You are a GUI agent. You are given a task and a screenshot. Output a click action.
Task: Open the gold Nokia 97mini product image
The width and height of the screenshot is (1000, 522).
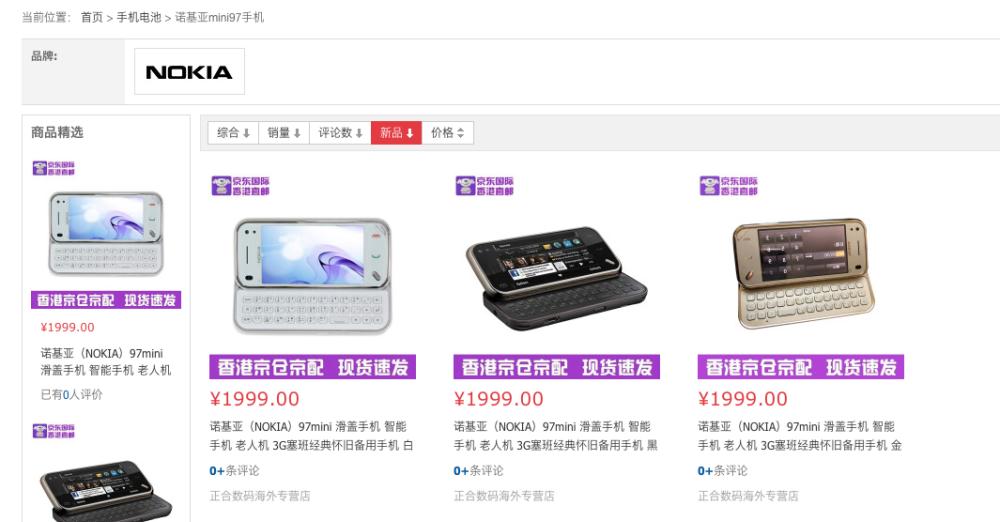pyautogui.click(x=802, y=273)
